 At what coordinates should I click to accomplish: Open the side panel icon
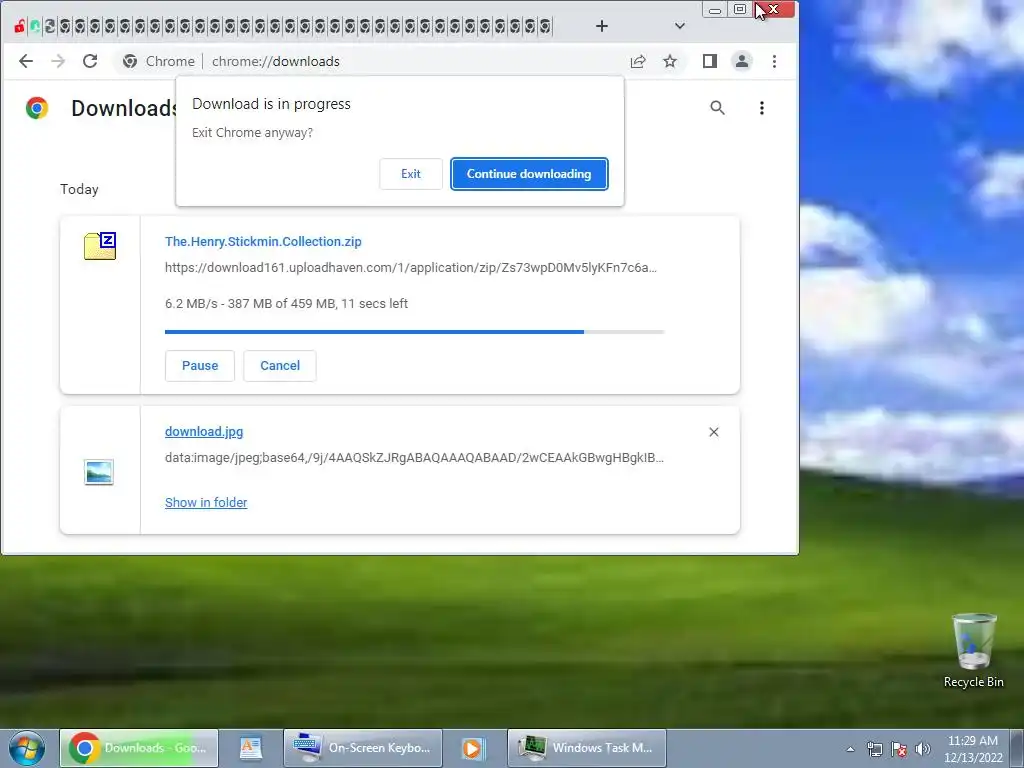(x=710, y=61)
